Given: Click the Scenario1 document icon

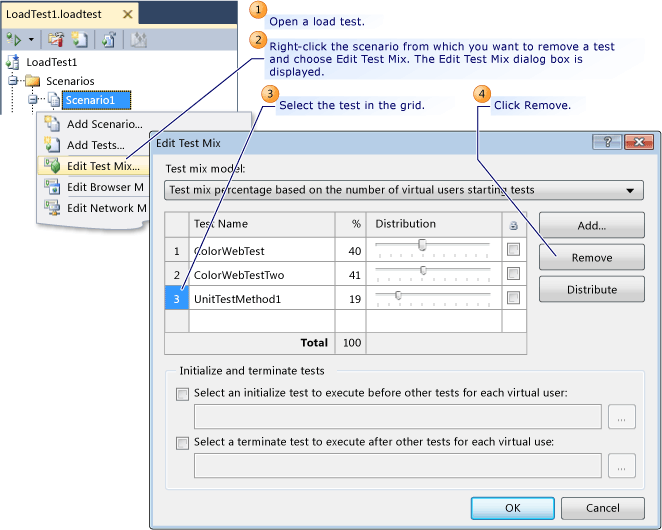Looking at the screenshot, I should [x=54, y=100].
